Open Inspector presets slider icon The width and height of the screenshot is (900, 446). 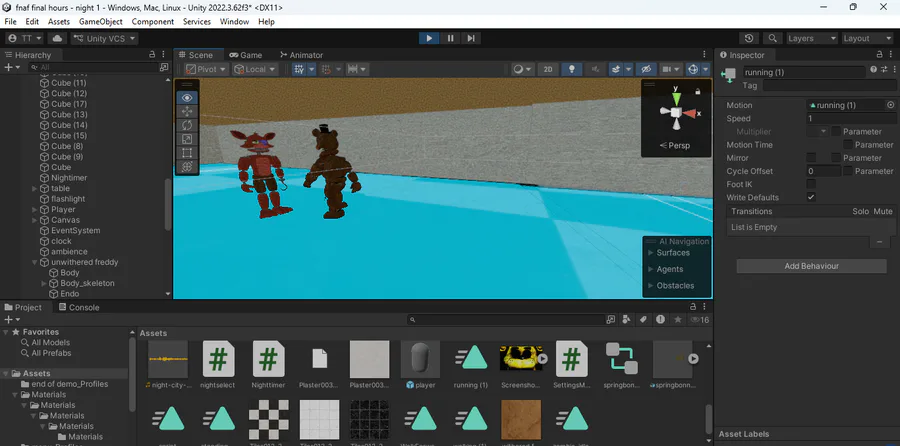pyautogui.click(x=882, y=69)
